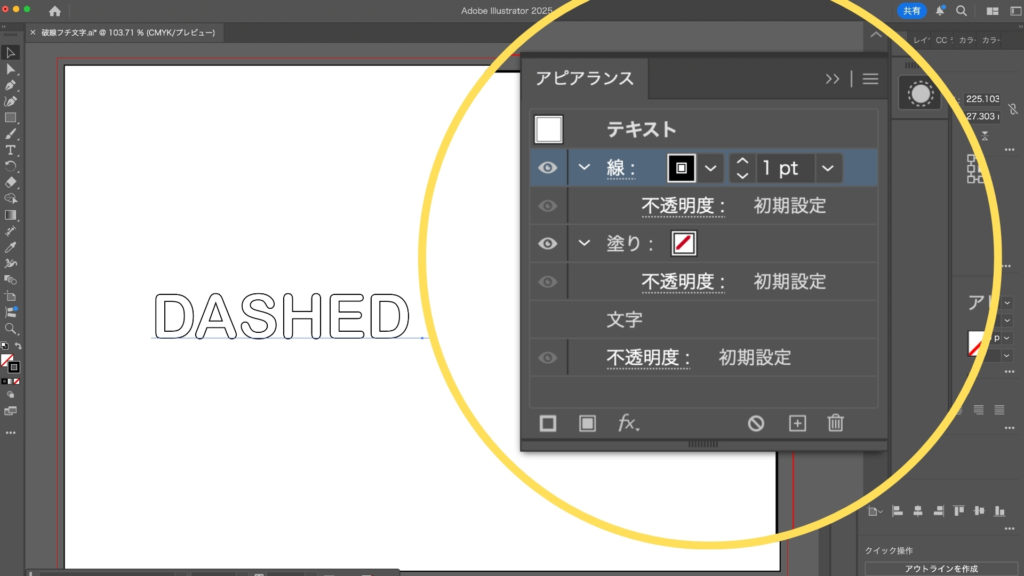Click the Clear Appearance icon
The width and height of the screenshot is (1024, 576).
tap(756, 423)
